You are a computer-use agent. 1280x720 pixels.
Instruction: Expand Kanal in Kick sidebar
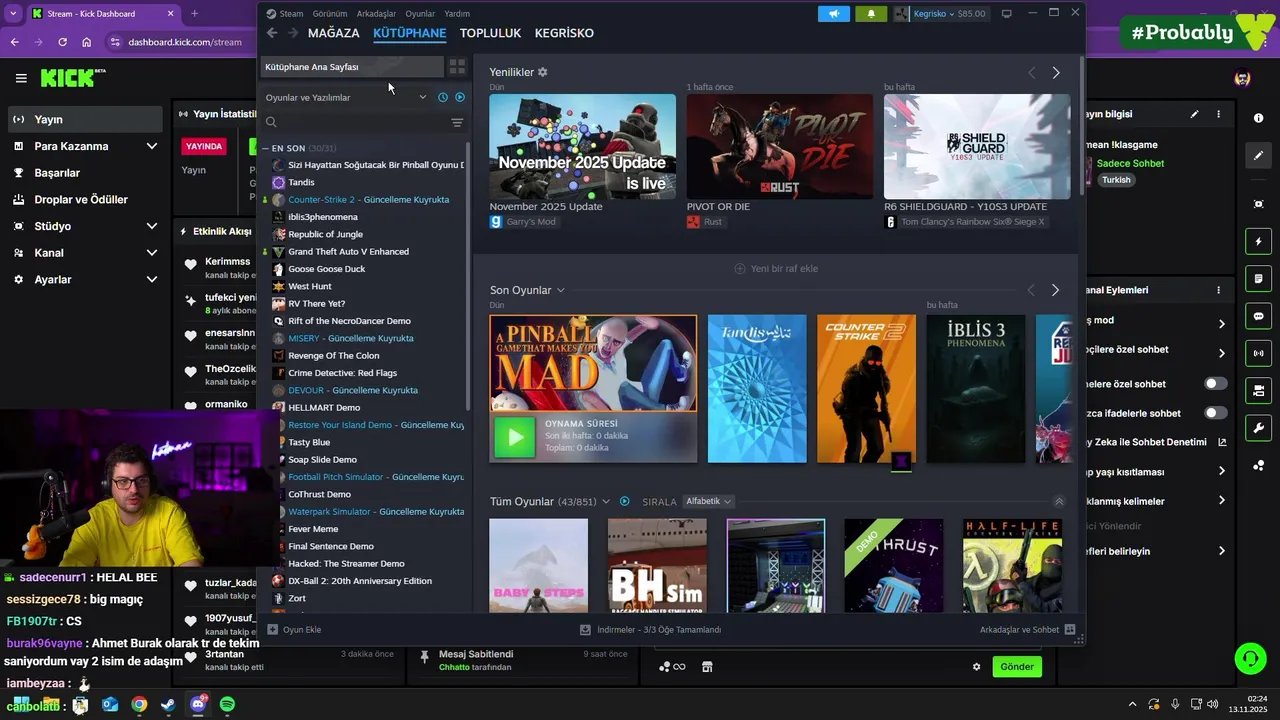(x=151, y=253)
